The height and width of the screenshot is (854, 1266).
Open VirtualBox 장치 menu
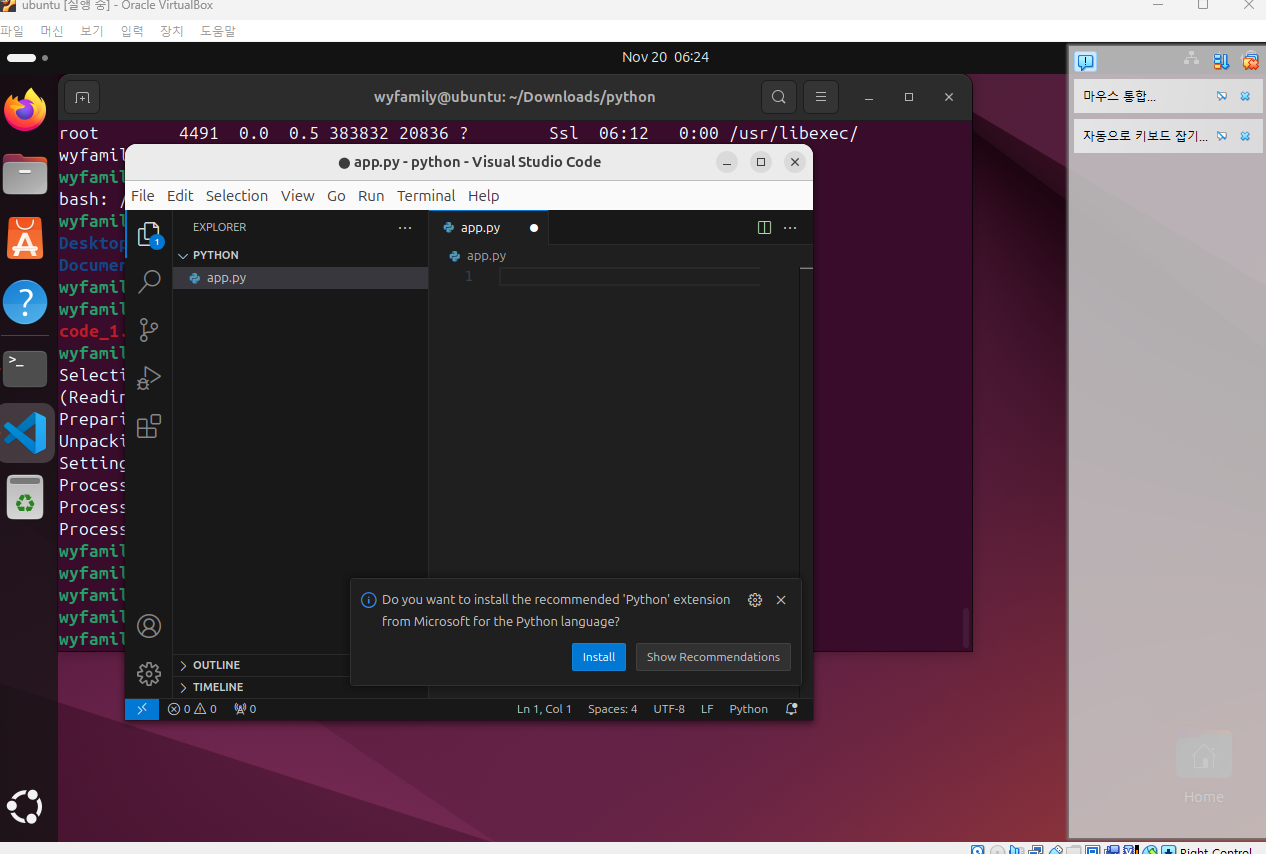point(171,31)
